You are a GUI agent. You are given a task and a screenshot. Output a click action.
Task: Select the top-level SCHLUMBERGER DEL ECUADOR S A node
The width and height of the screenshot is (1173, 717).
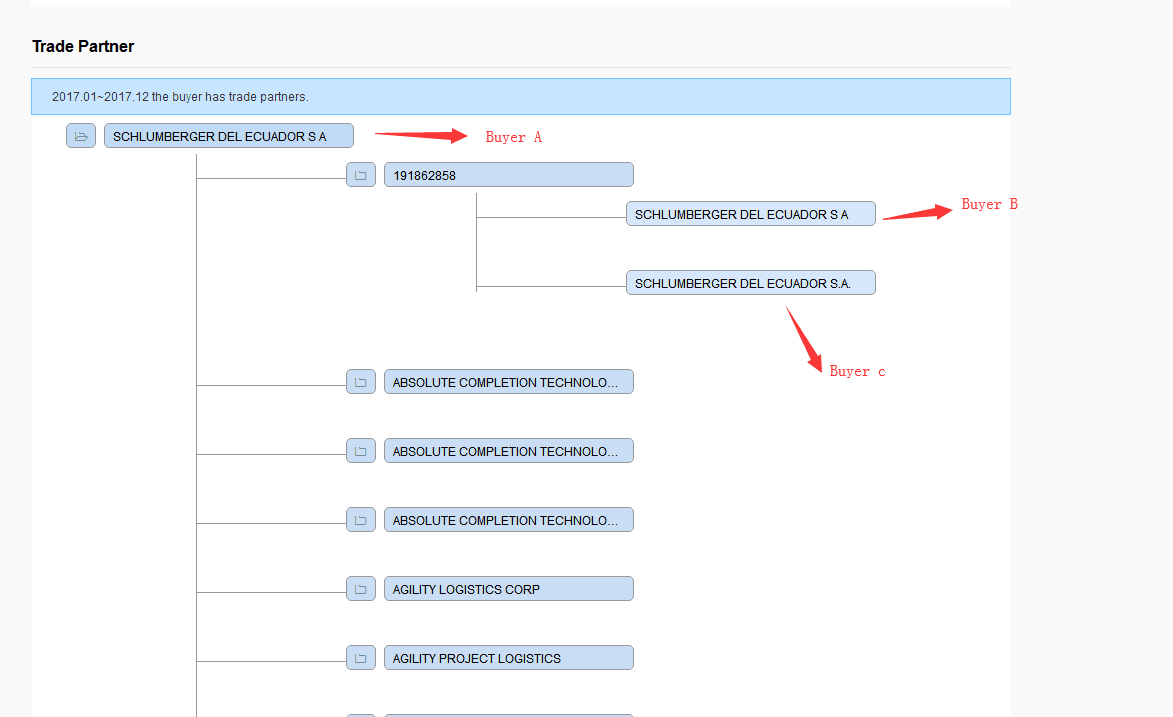coord(228,136)
